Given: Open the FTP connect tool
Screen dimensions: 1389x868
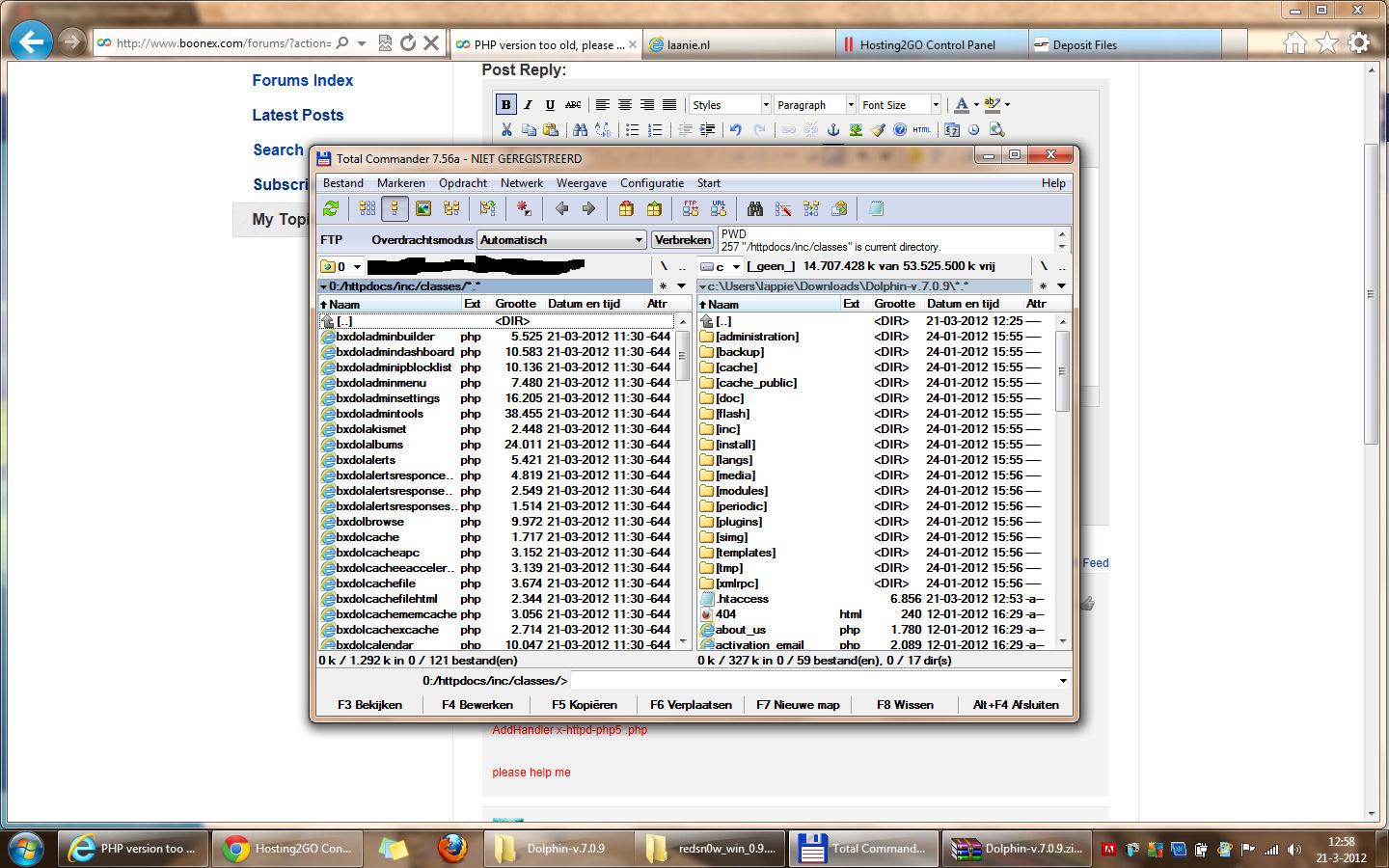Looking at the screenshot, I should (x=691, y=208).
